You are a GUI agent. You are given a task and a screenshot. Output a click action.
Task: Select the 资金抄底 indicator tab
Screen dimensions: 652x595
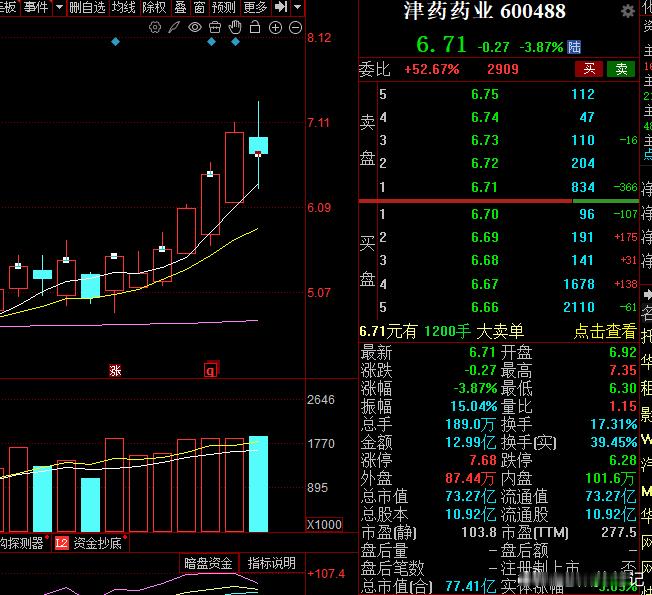tap(98, 543)
